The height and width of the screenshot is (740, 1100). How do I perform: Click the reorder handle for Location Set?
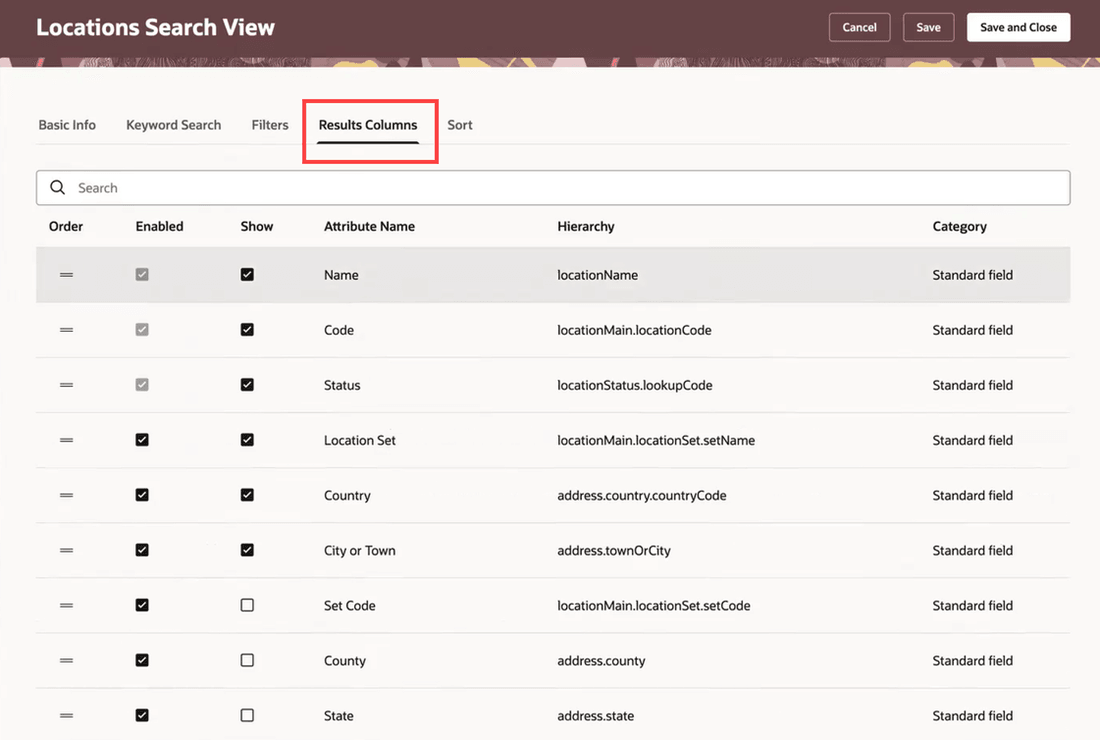pos(67,440)
